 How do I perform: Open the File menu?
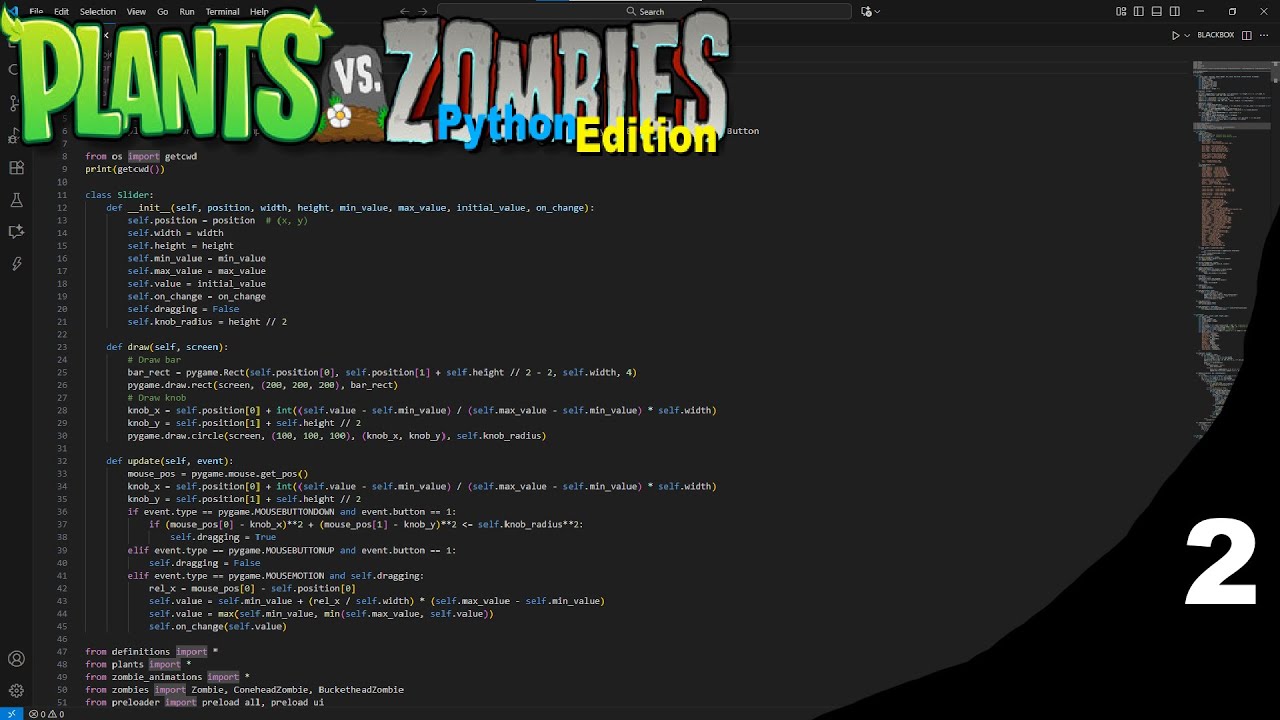pos(36,12)
